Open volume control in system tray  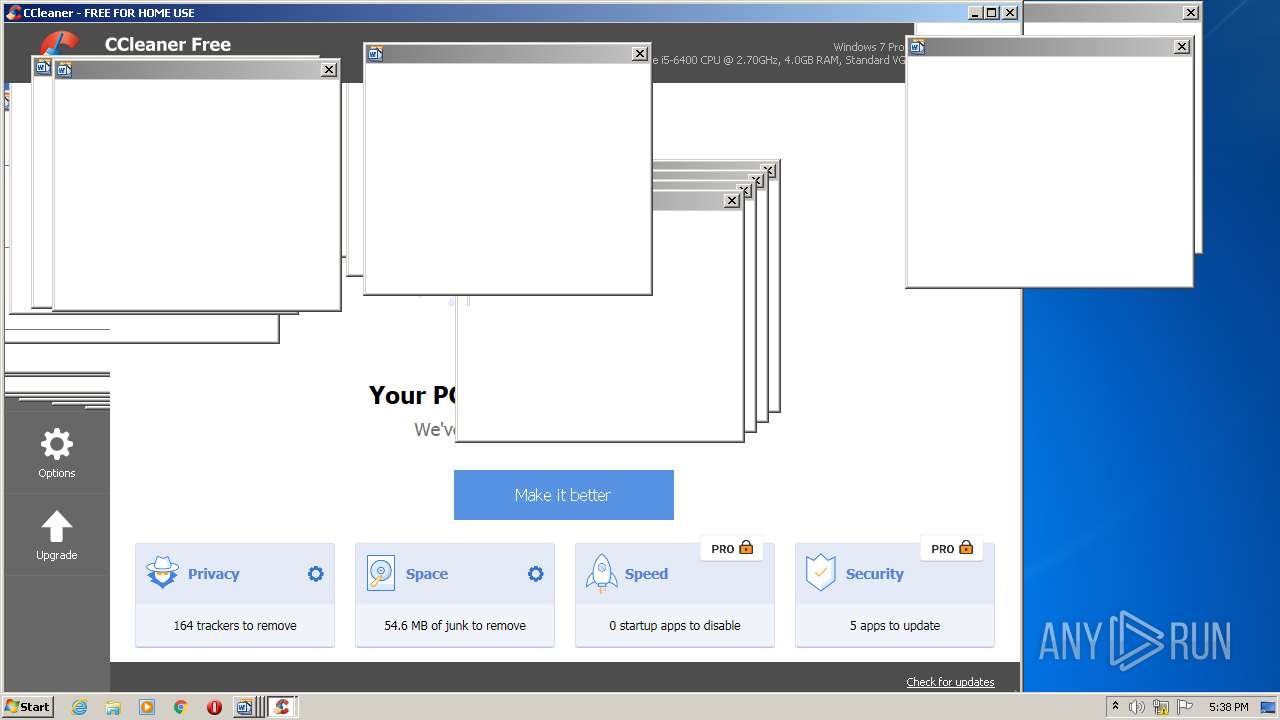pyautogui.click(x=1137, y=707)
